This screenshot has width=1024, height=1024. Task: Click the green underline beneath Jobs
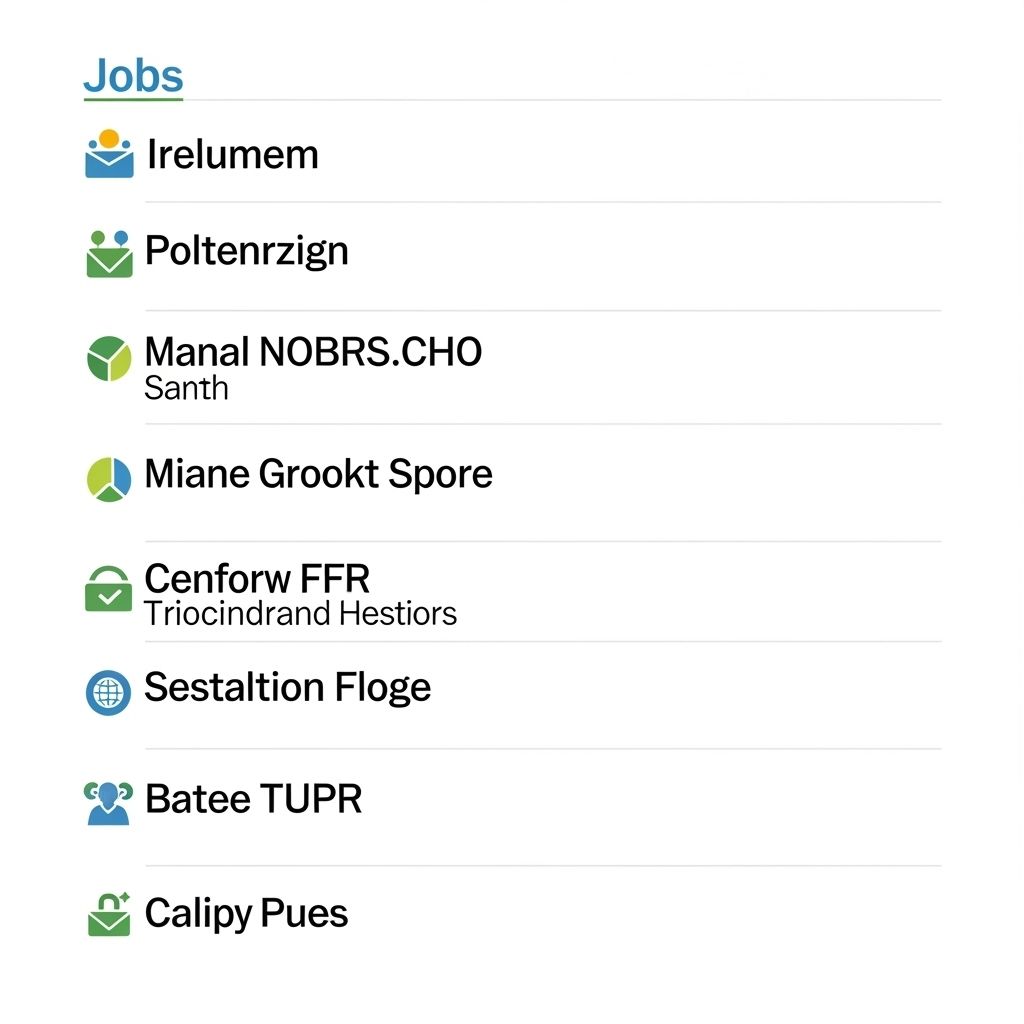(133, 99)
